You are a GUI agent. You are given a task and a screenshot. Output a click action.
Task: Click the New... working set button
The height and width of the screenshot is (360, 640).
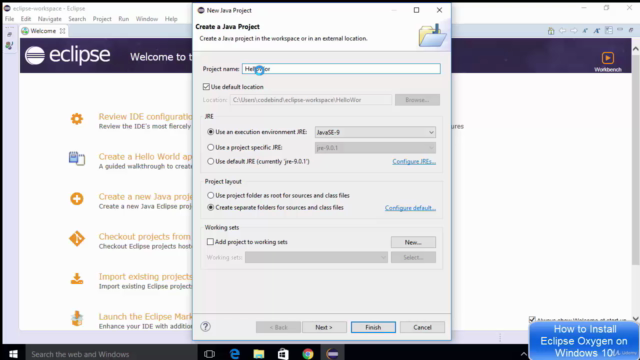click(x=413, y=242)
